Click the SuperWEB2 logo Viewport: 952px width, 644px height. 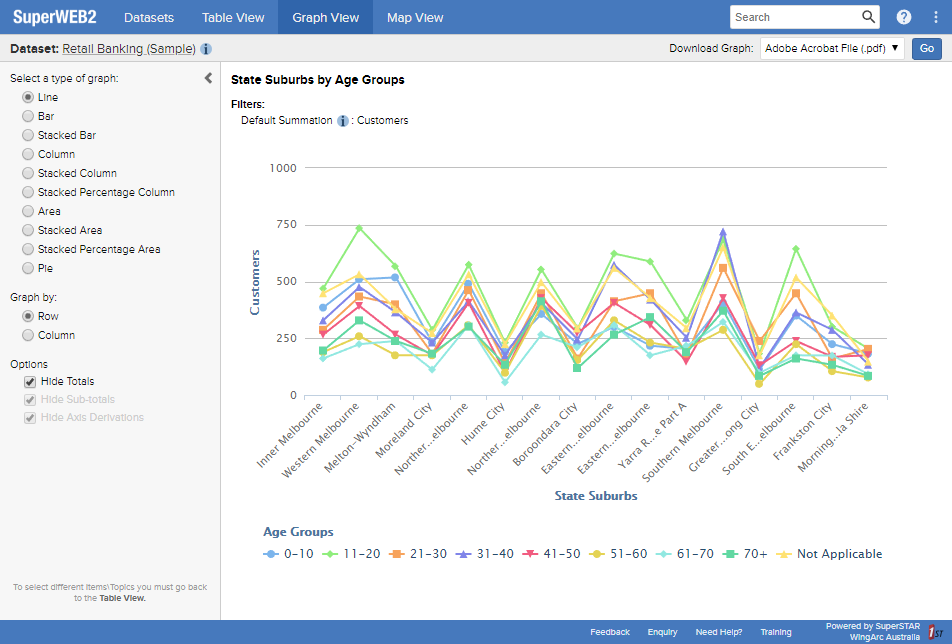tap(55, 17)
